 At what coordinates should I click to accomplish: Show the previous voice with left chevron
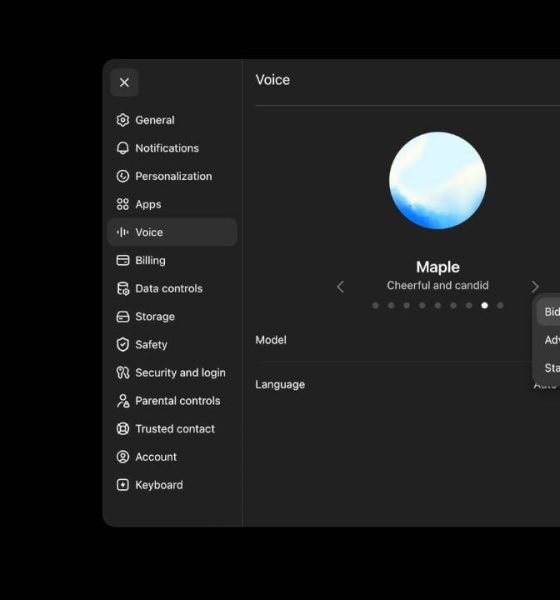pyautogui.click(x=340, y=287)
